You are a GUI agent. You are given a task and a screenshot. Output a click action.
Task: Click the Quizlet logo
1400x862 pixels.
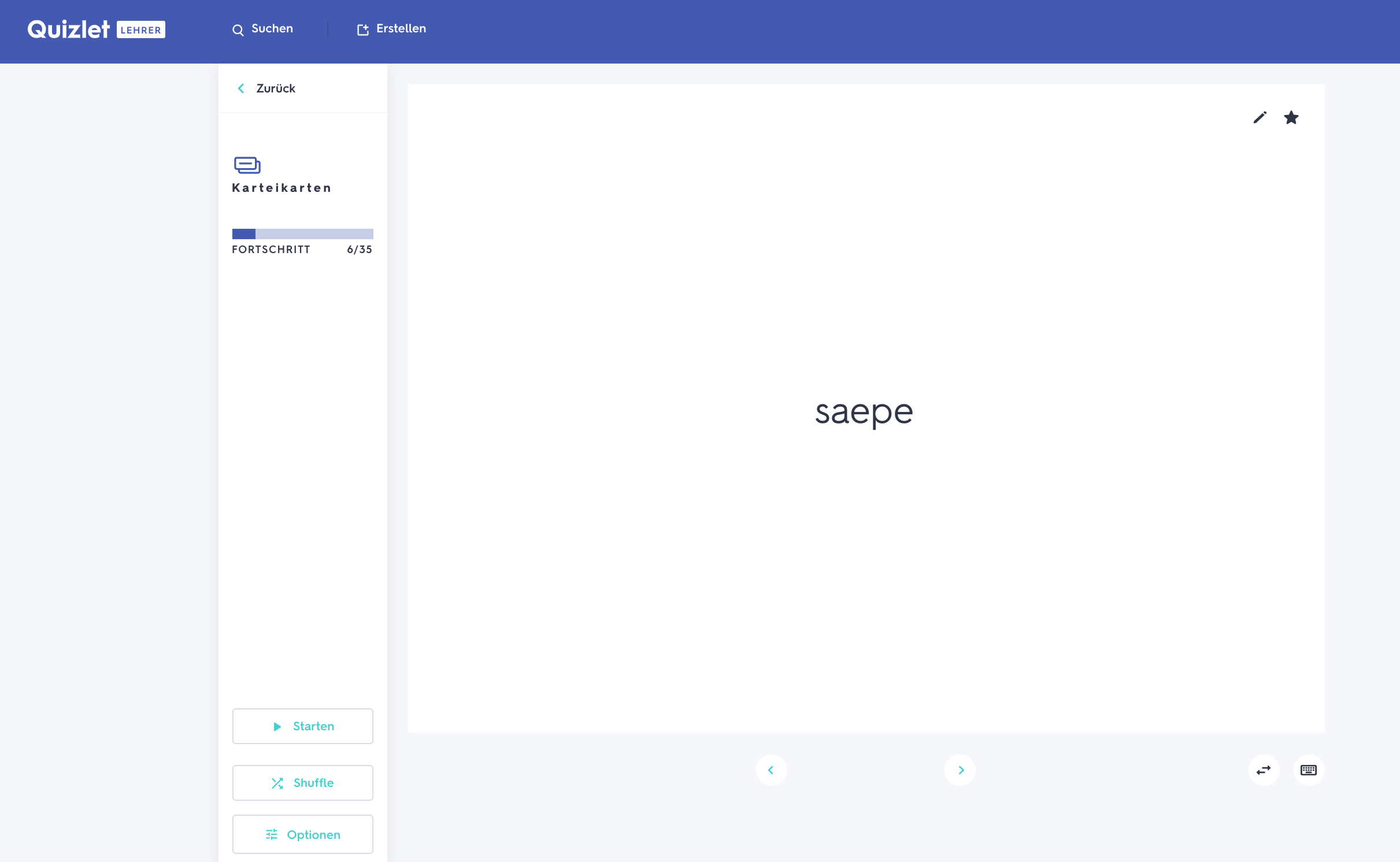(69, 29)
